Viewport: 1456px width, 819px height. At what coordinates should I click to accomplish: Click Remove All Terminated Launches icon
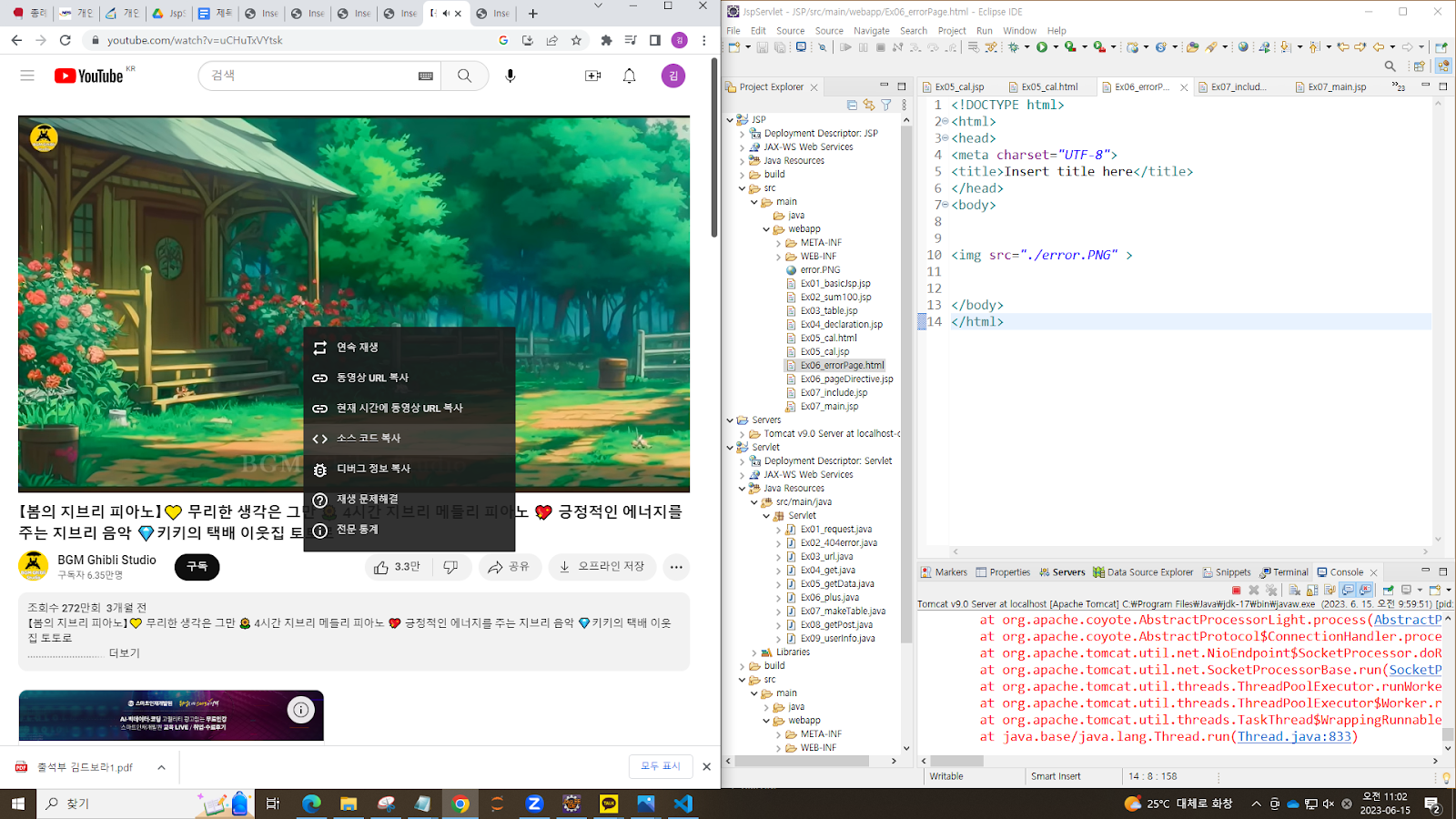pyautogui.click(x=1271, y=590)
